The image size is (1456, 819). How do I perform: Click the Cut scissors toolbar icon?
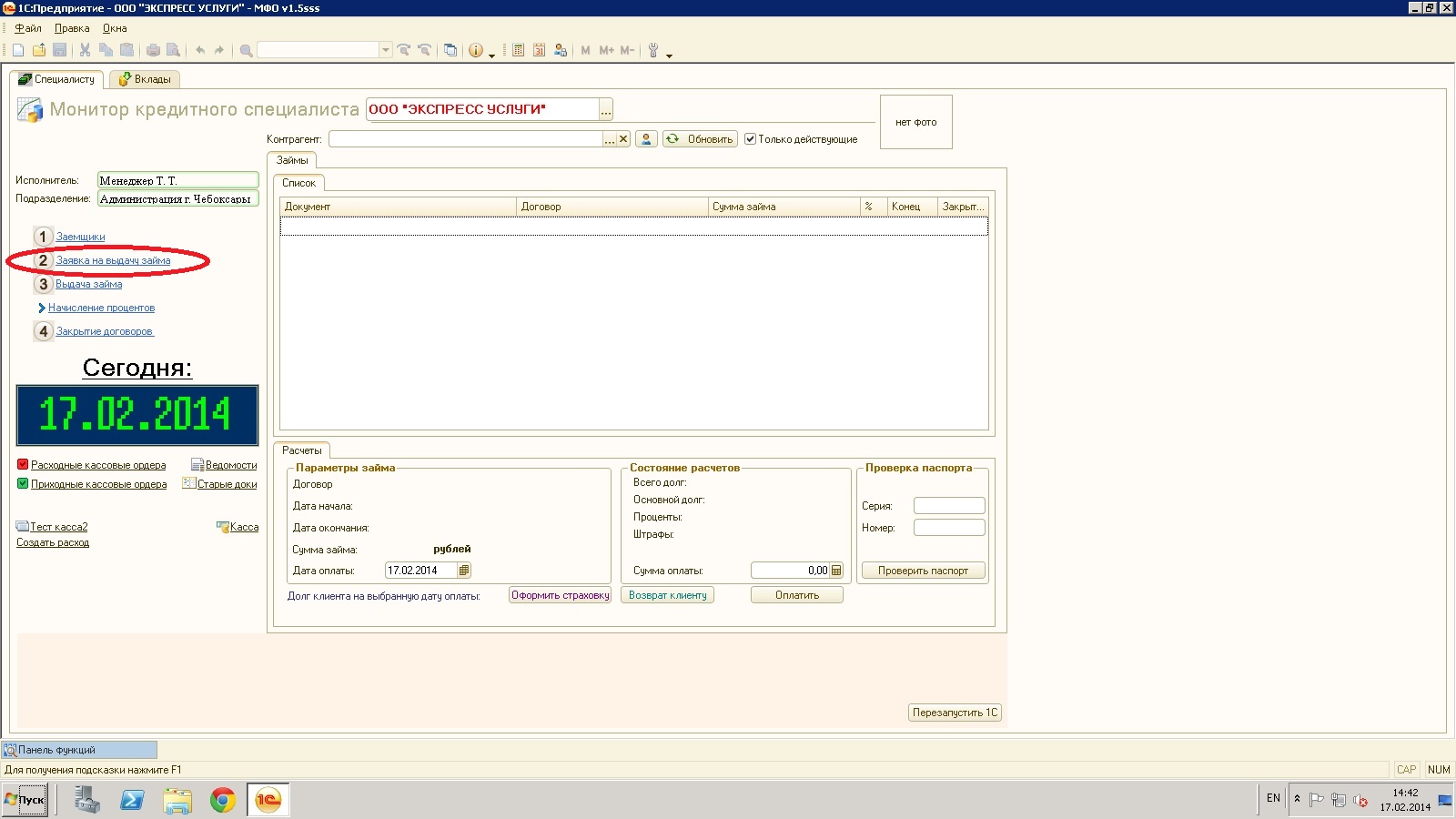(x=85, y=50)
